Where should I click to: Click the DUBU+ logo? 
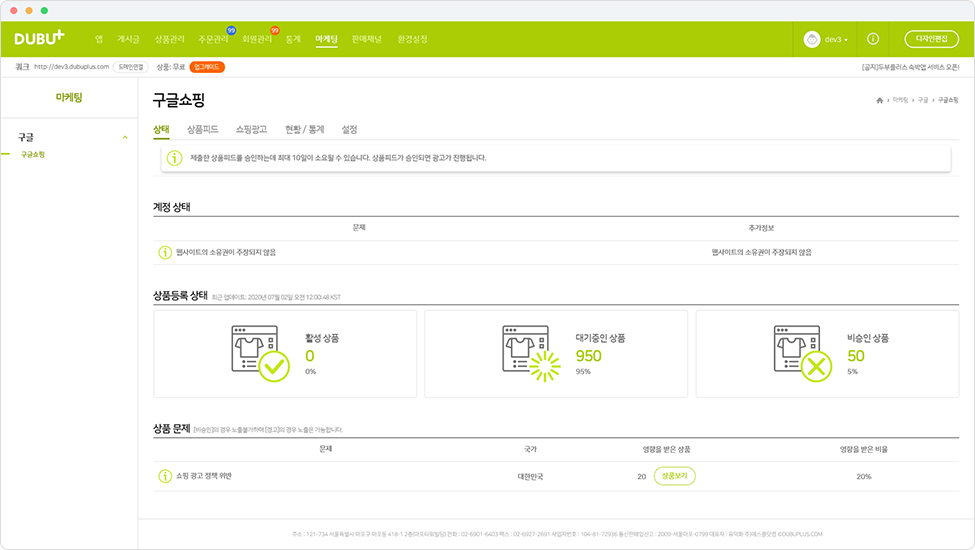click(x=39, y=38)
